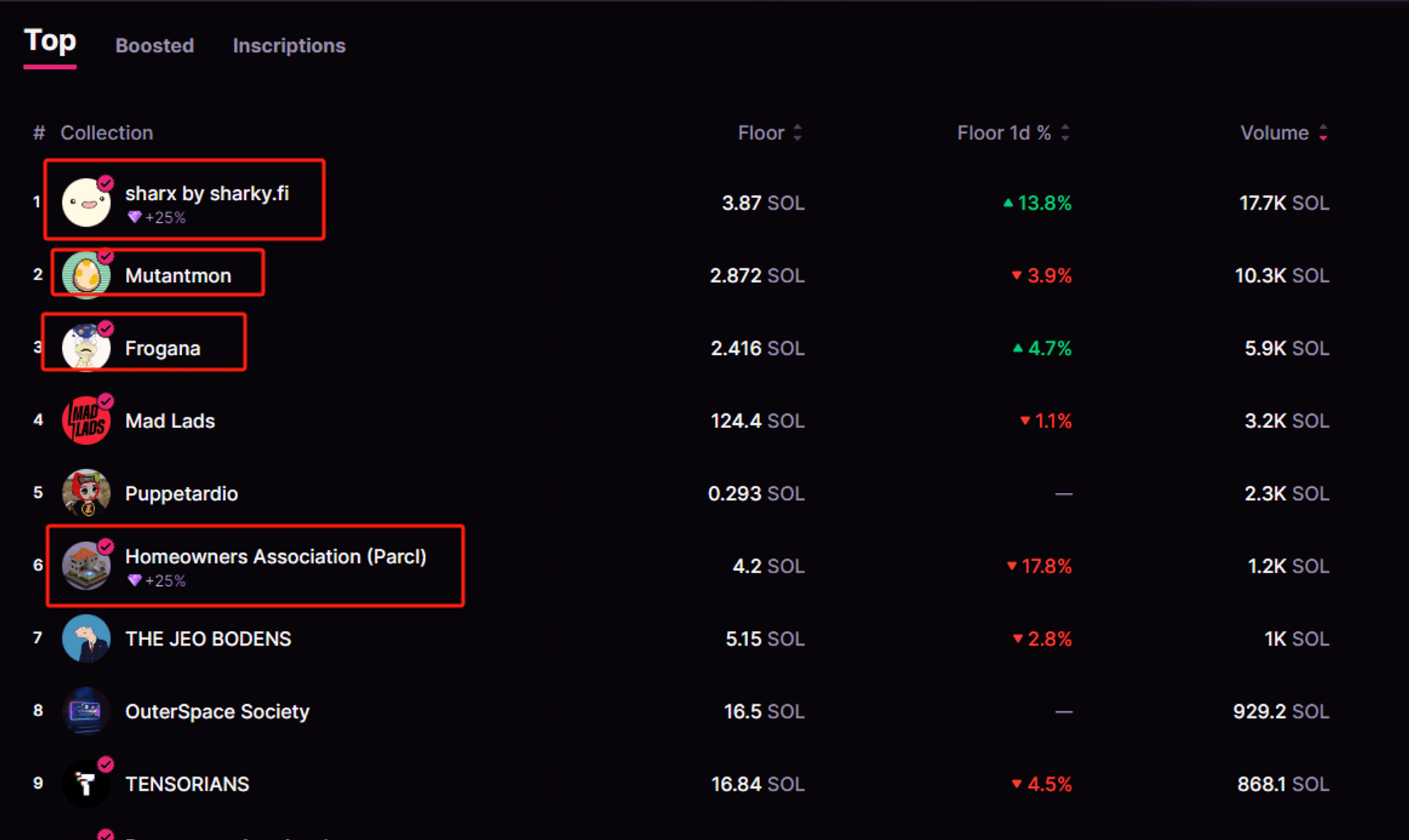
Task: Click volume 868.1 SOL
Action: point(1284,784)
